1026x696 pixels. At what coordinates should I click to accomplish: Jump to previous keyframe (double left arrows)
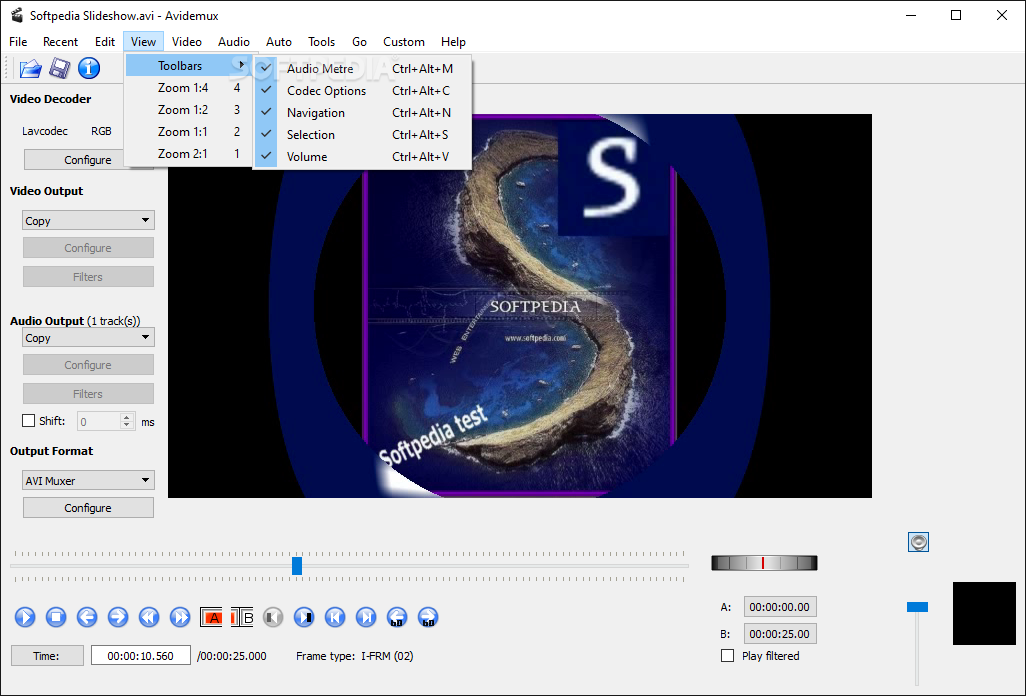[149, 617]
